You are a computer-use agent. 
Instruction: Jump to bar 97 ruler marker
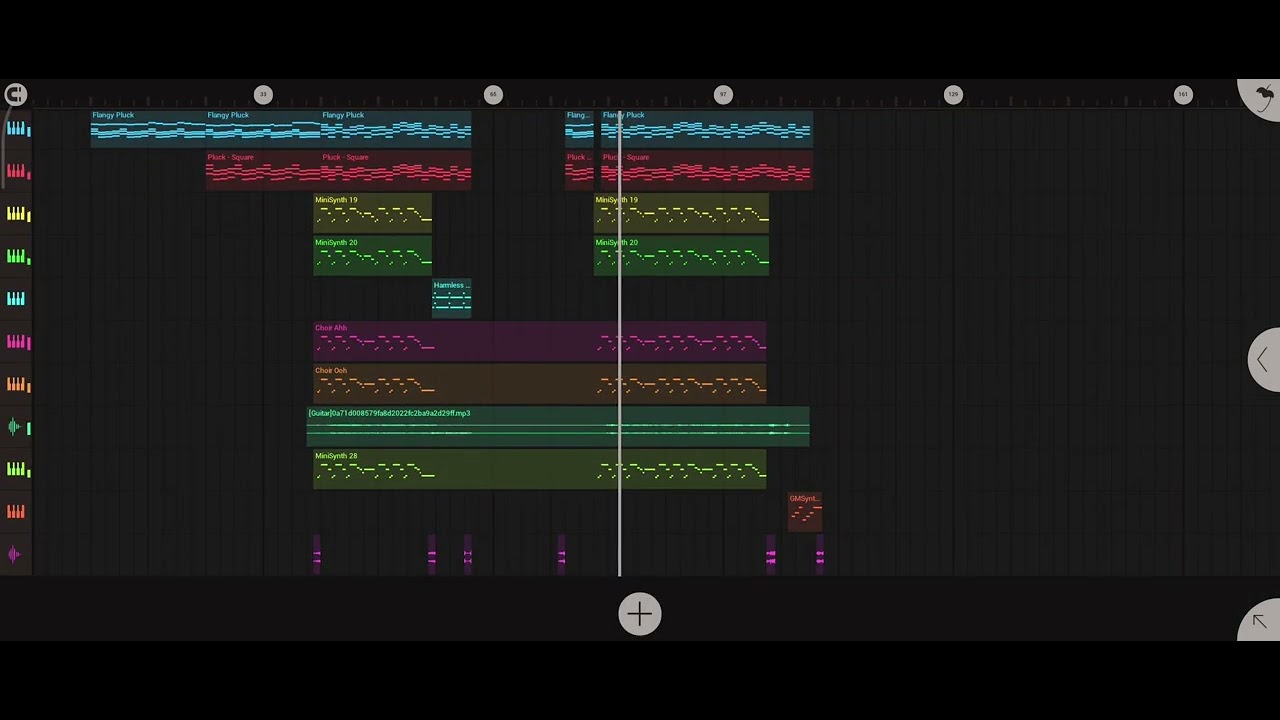723,95
